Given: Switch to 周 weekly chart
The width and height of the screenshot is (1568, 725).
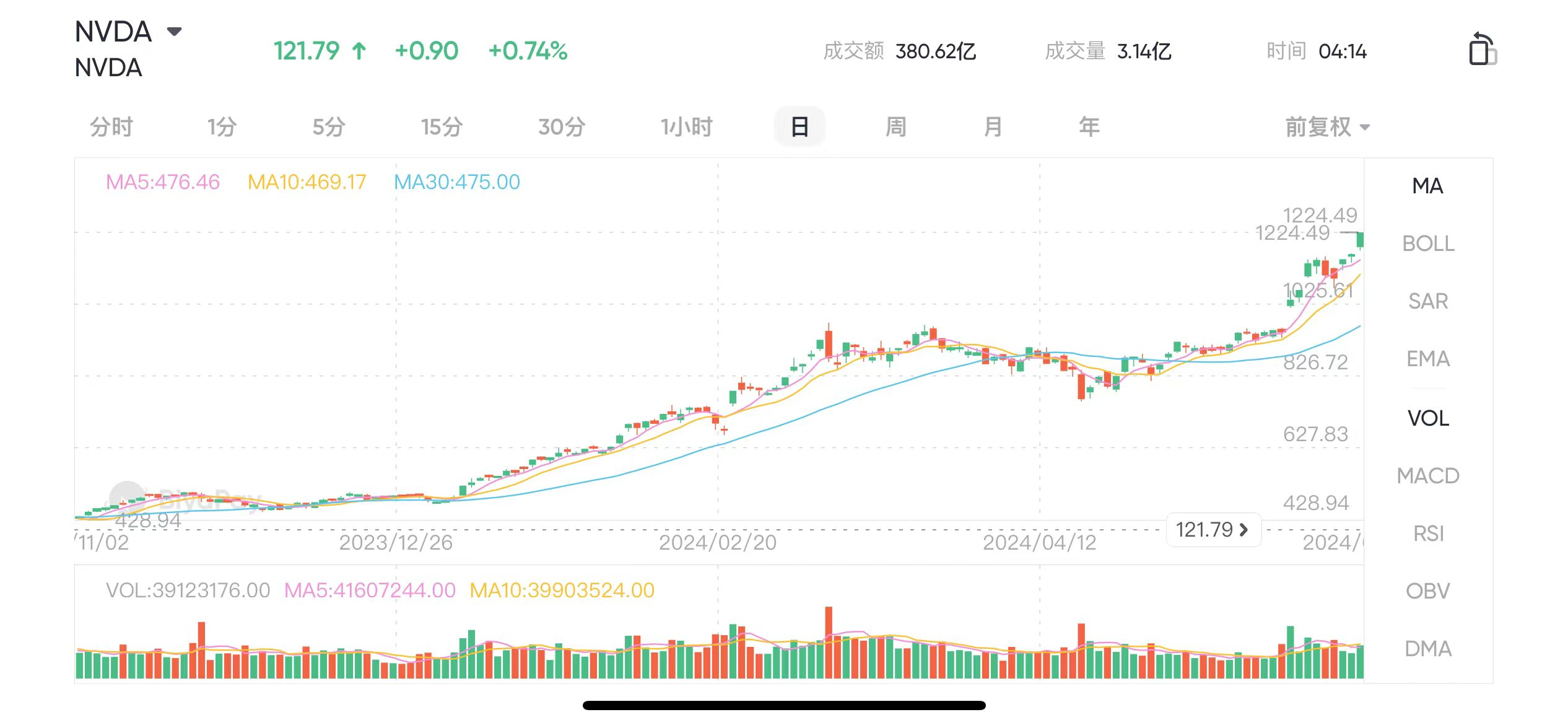Looking at the screenshot, I should coord(896,127).
